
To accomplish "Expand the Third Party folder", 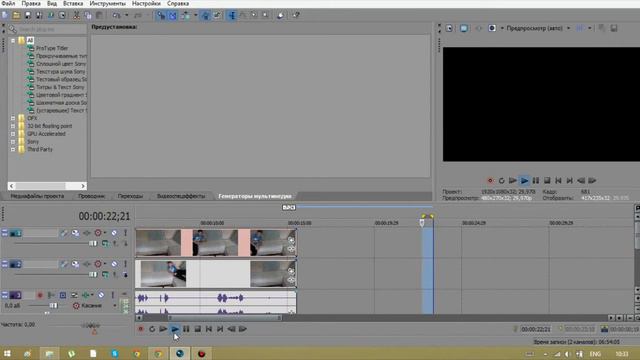I will (13, 149).
